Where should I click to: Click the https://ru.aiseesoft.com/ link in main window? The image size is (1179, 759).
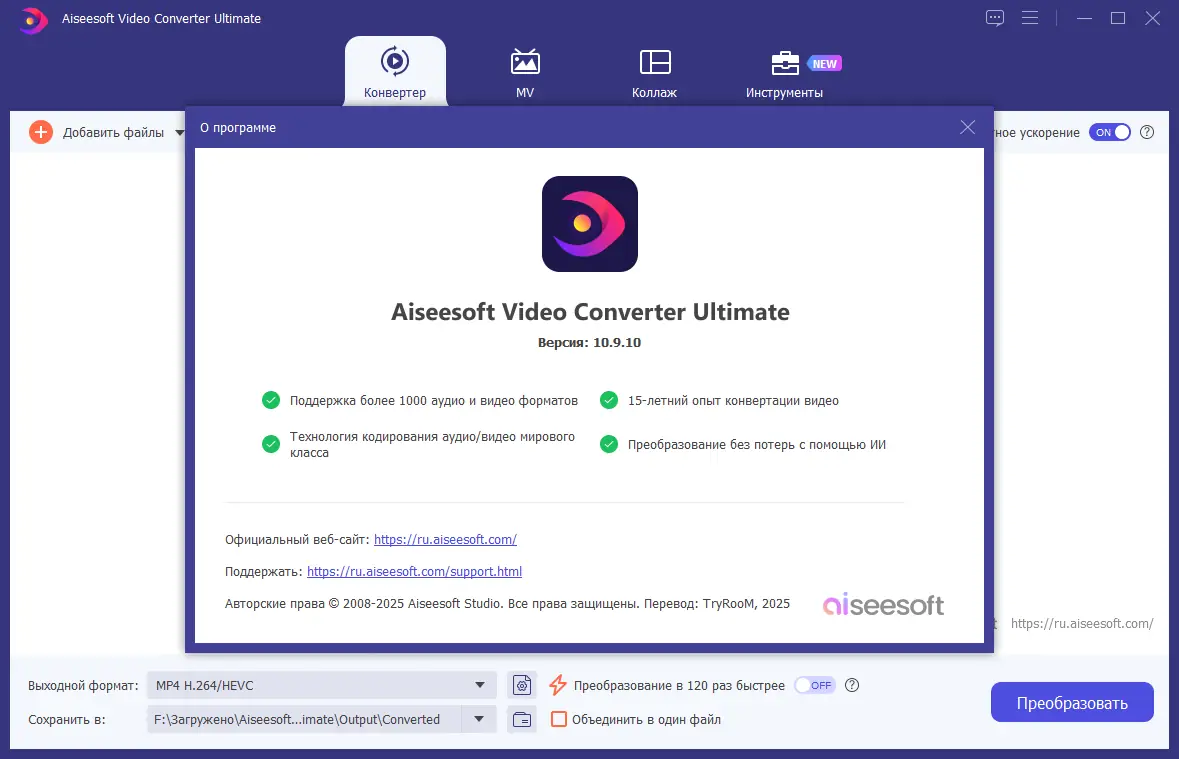(x=1082, y=624)
